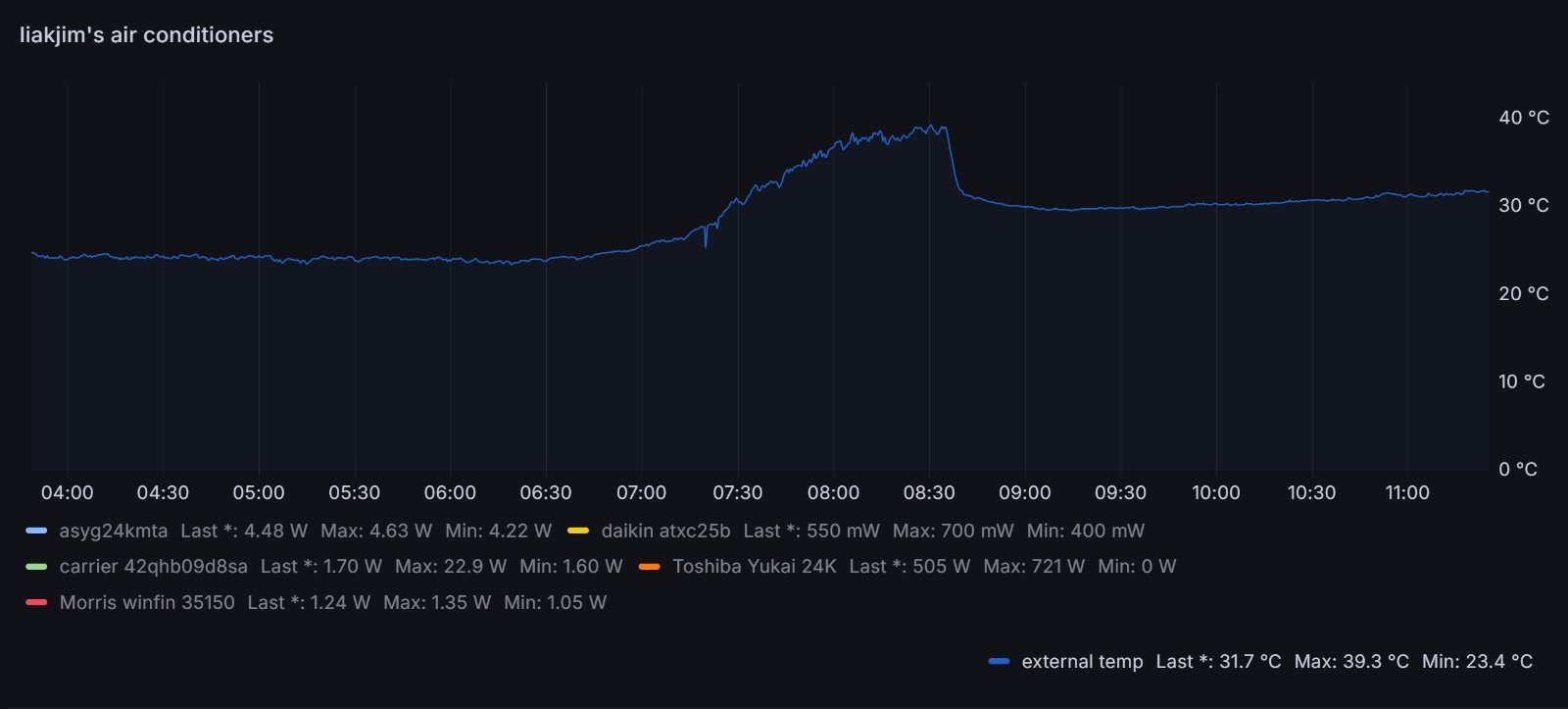Click the 20 °C y-axis label

(x=1524, y=293)
